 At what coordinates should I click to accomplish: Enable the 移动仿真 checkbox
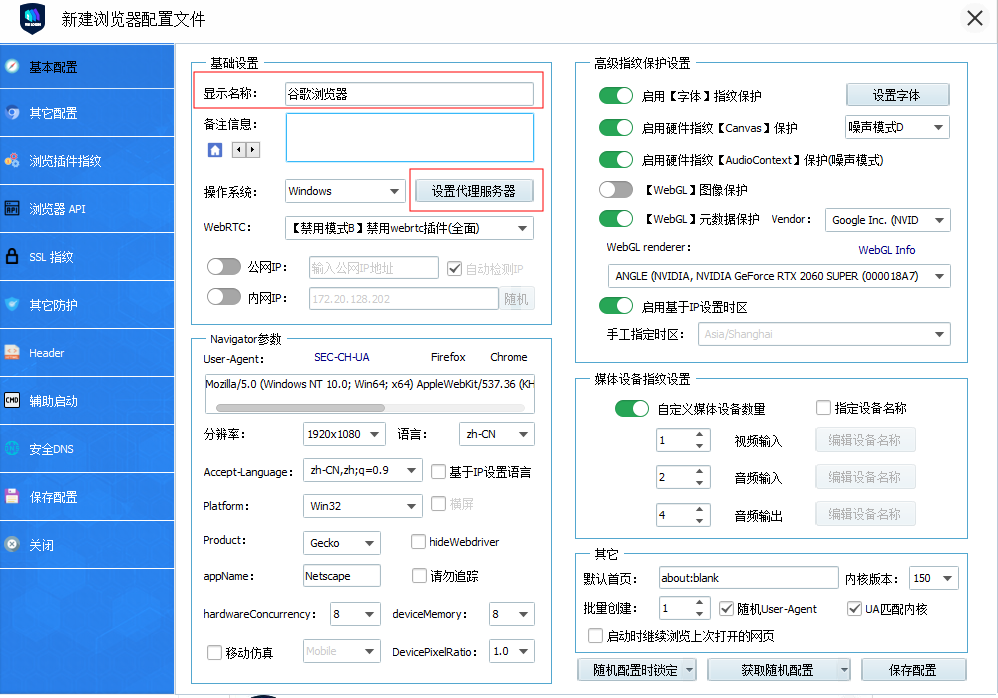(214, 653)
